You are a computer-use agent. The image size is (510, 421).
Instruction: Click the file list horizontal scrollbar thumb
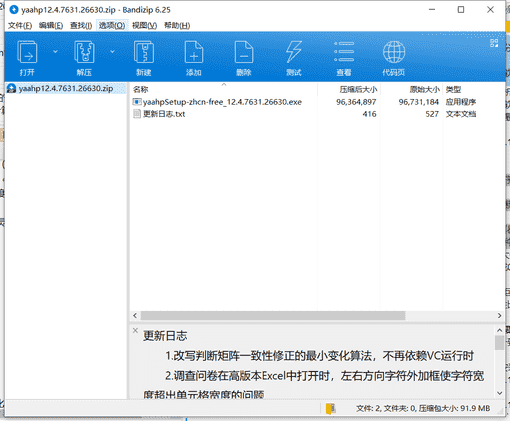(273, 315)
